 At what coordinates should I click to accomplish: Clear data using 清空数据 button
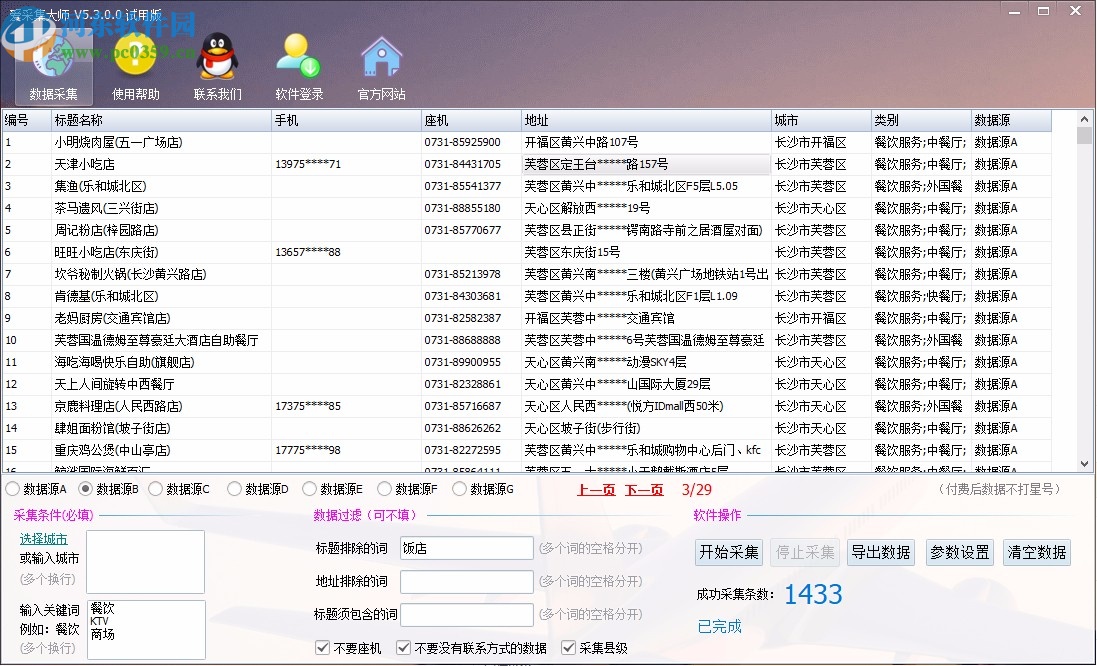(x=1037, y=552)
